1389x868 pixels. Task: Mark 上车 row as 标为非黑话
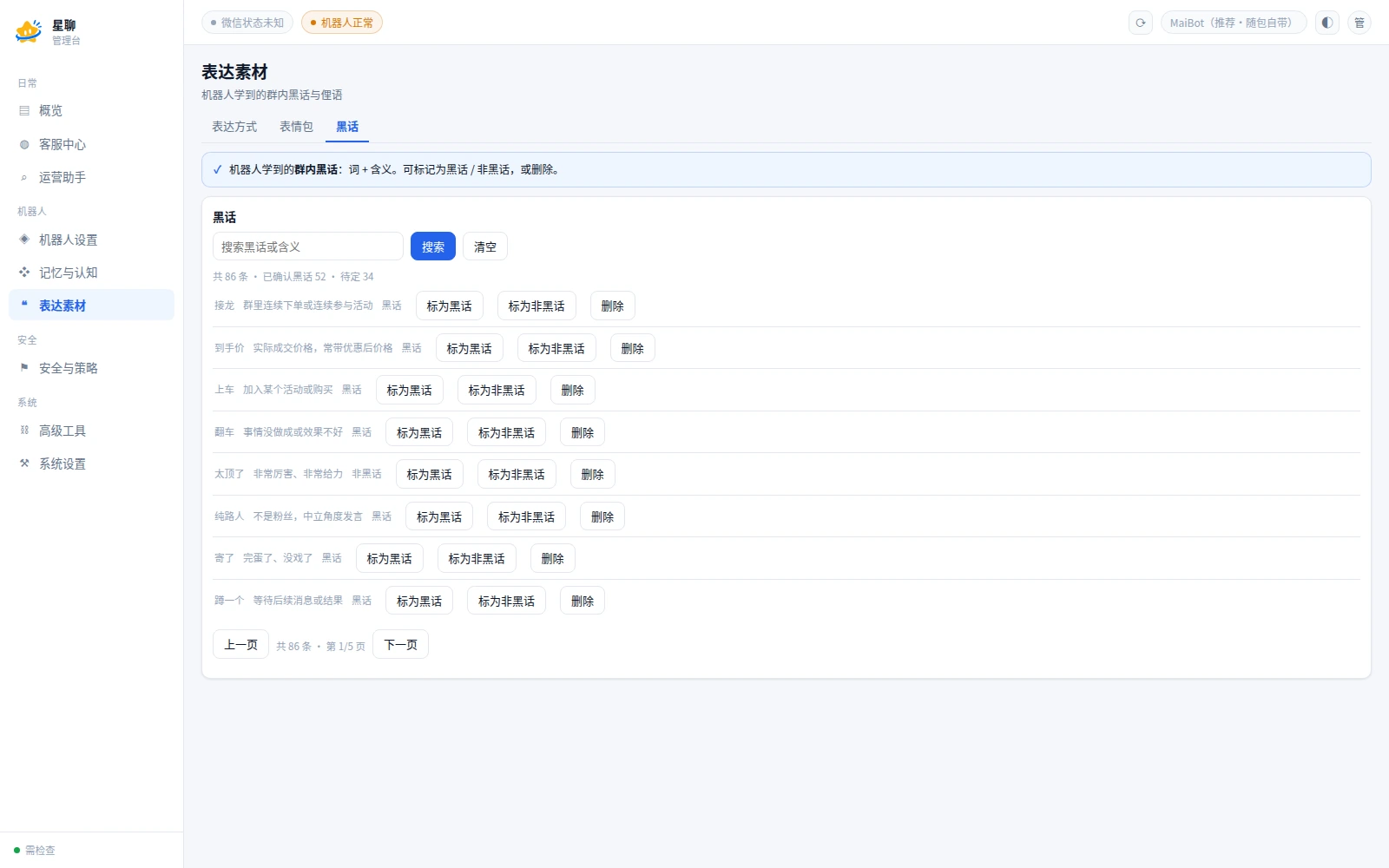(497, 390)
